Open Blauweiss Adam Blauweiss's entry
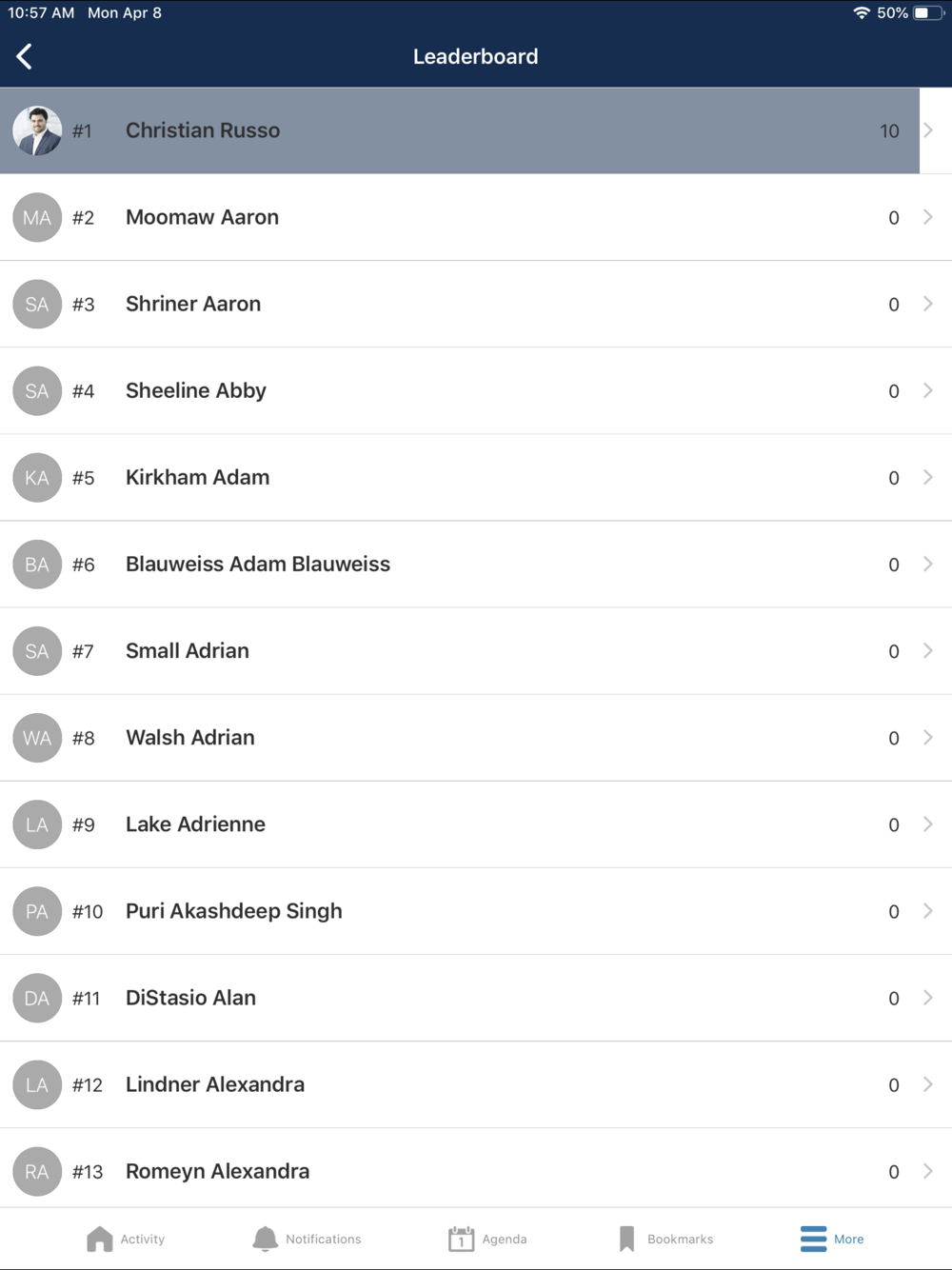This screenshot has width=952, height=1270. point(258,564)
